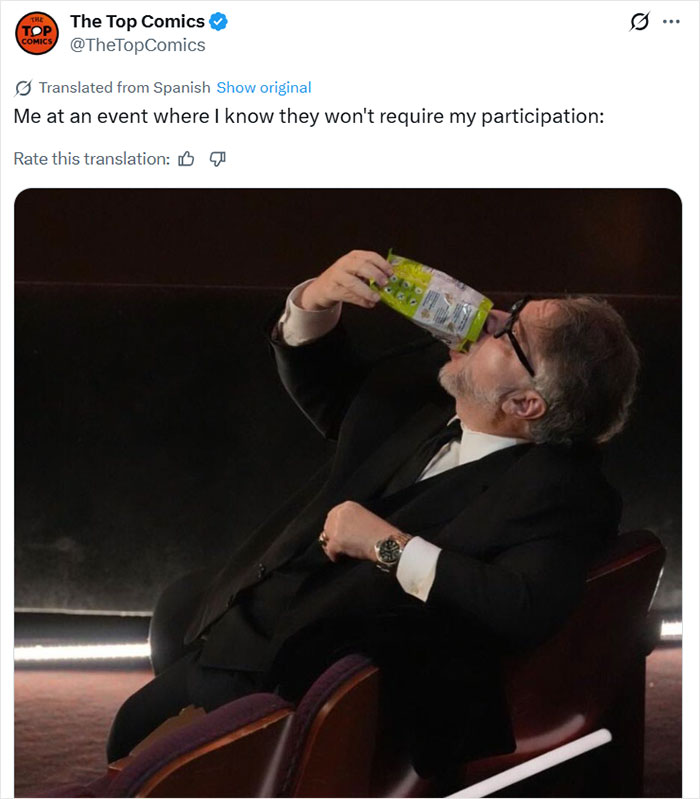Open The Top Comics profile avatar

pos(37,33)
